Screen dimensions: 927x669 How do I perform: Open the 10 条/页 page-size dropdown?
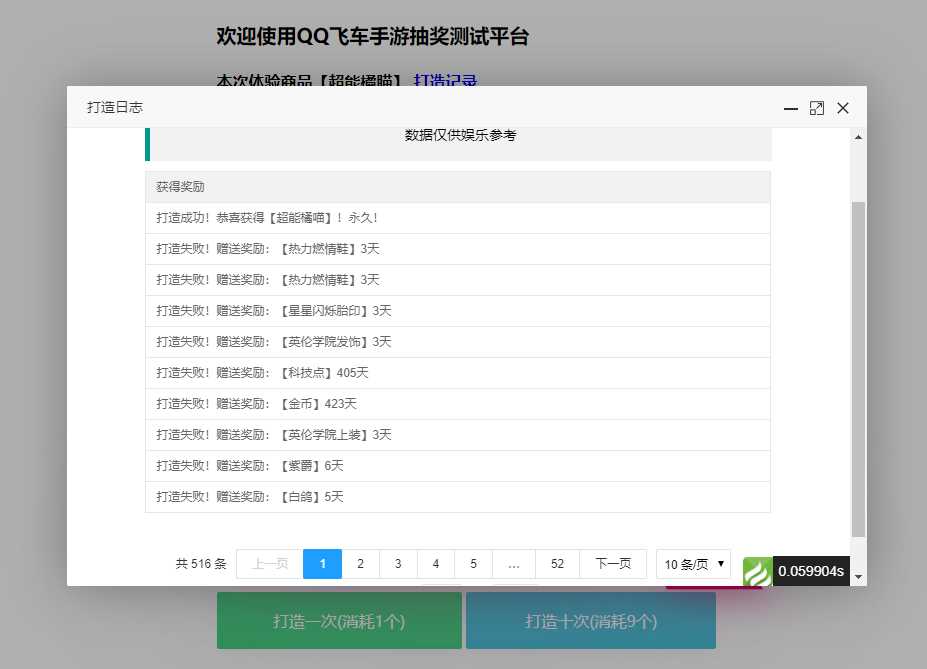692,564
